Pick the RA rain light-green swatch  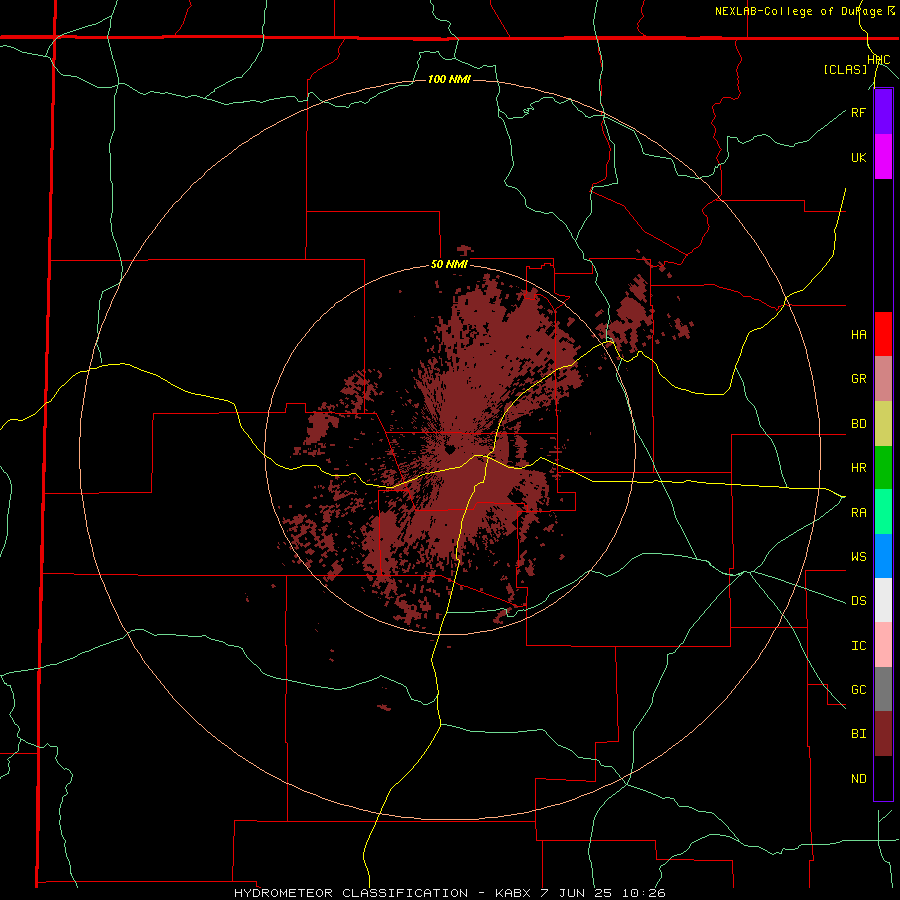883,512
